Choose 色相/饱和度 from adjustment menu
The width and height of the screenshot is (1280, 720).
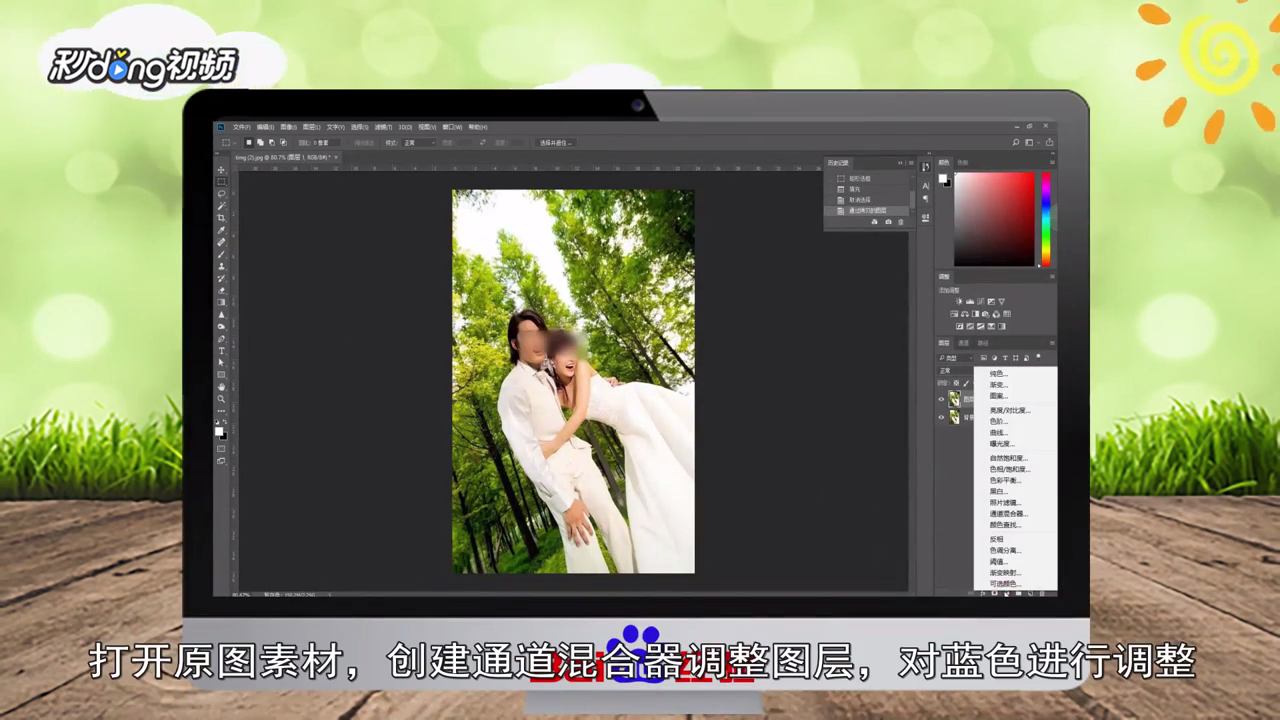[x=1009, y=469]
